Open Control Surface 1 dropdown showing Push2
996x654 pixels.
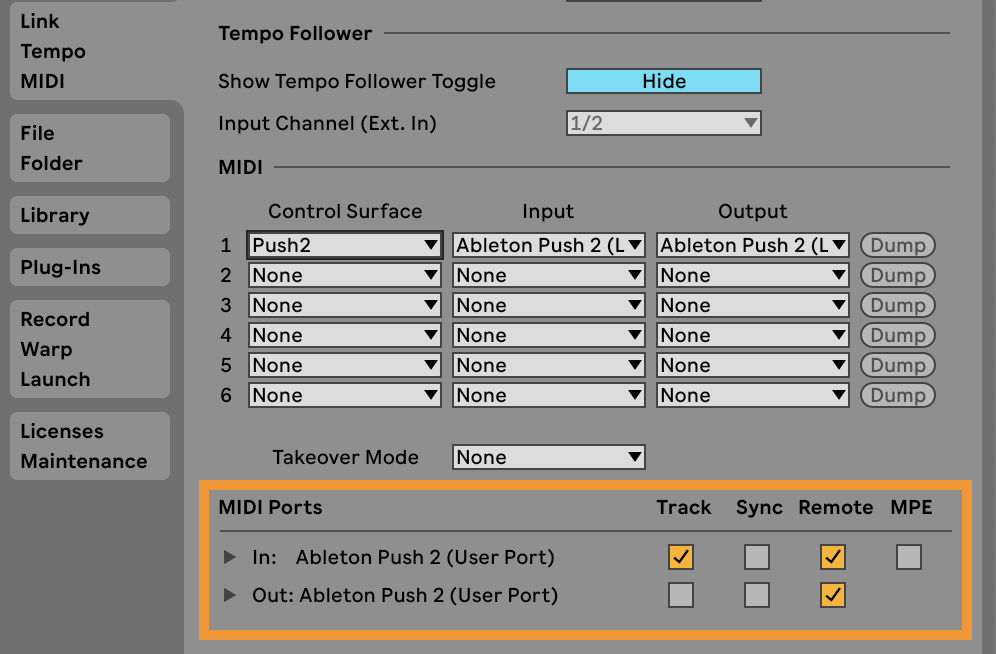[344, 245]
